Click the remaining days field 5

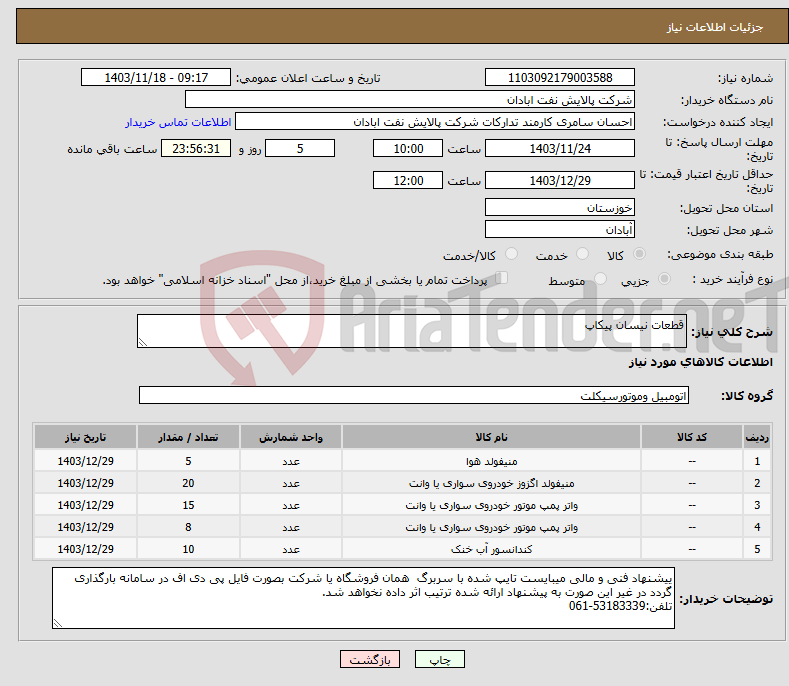(300, 148)
